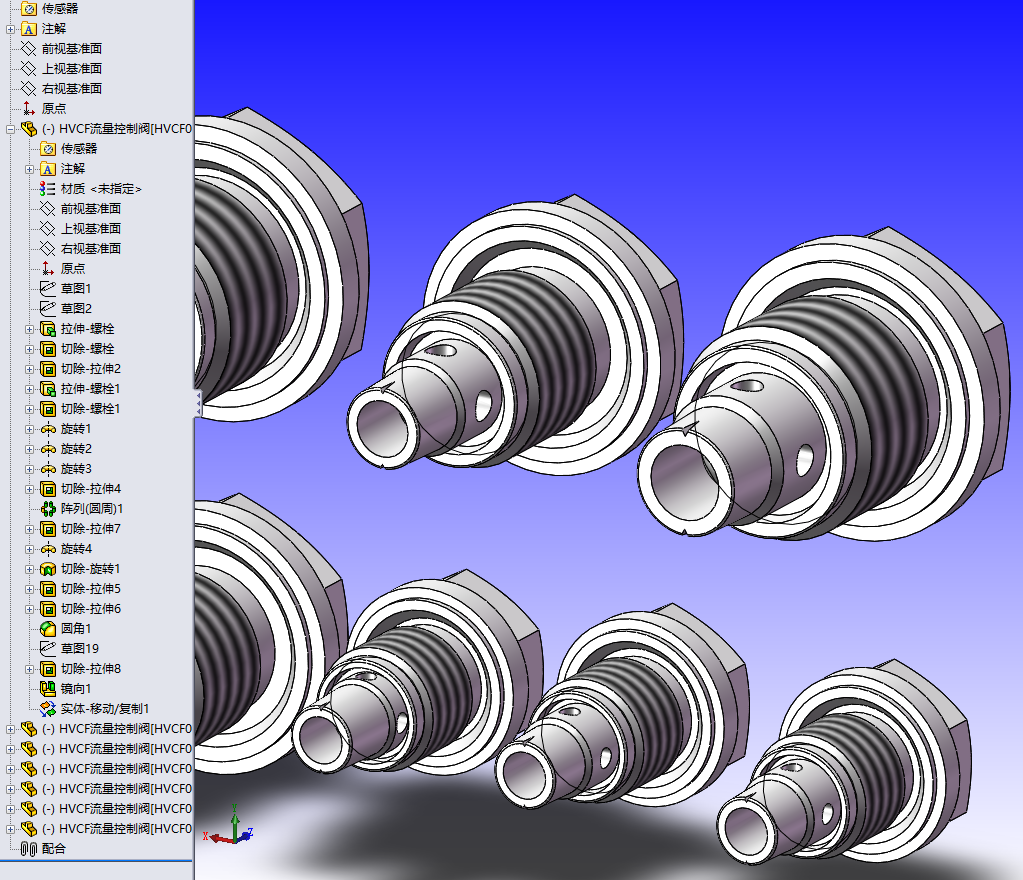Expand the 切除-拉伸2 feature
1023x880 pixels.
point(29,369)
